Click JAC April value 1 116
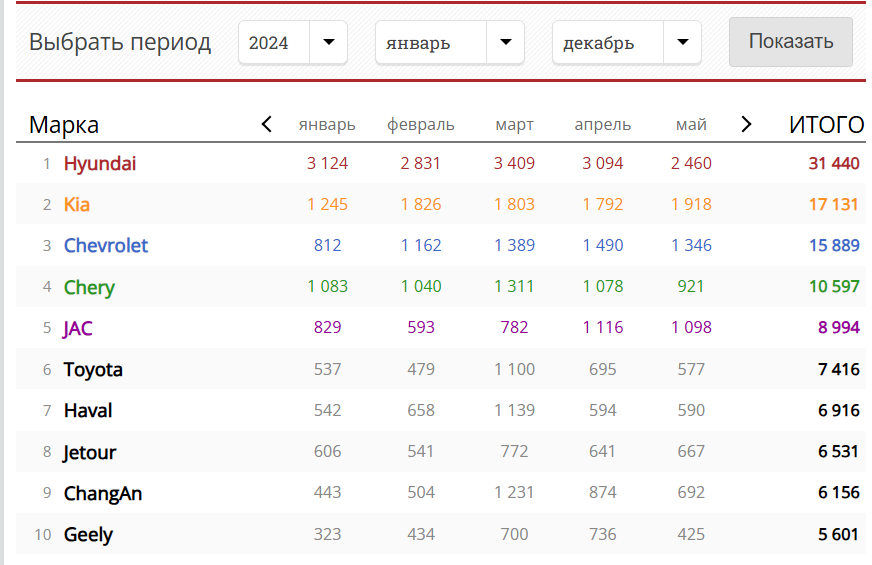Image resolution: width=872 pixels, height=565 pixels. click(x=603, y=328)
